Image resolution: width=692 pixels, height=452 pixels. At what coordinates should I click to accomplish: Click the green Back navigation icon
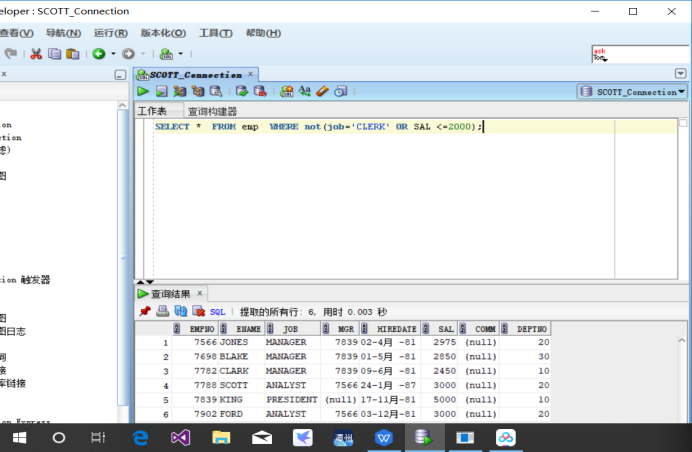(x=98, y=53)
